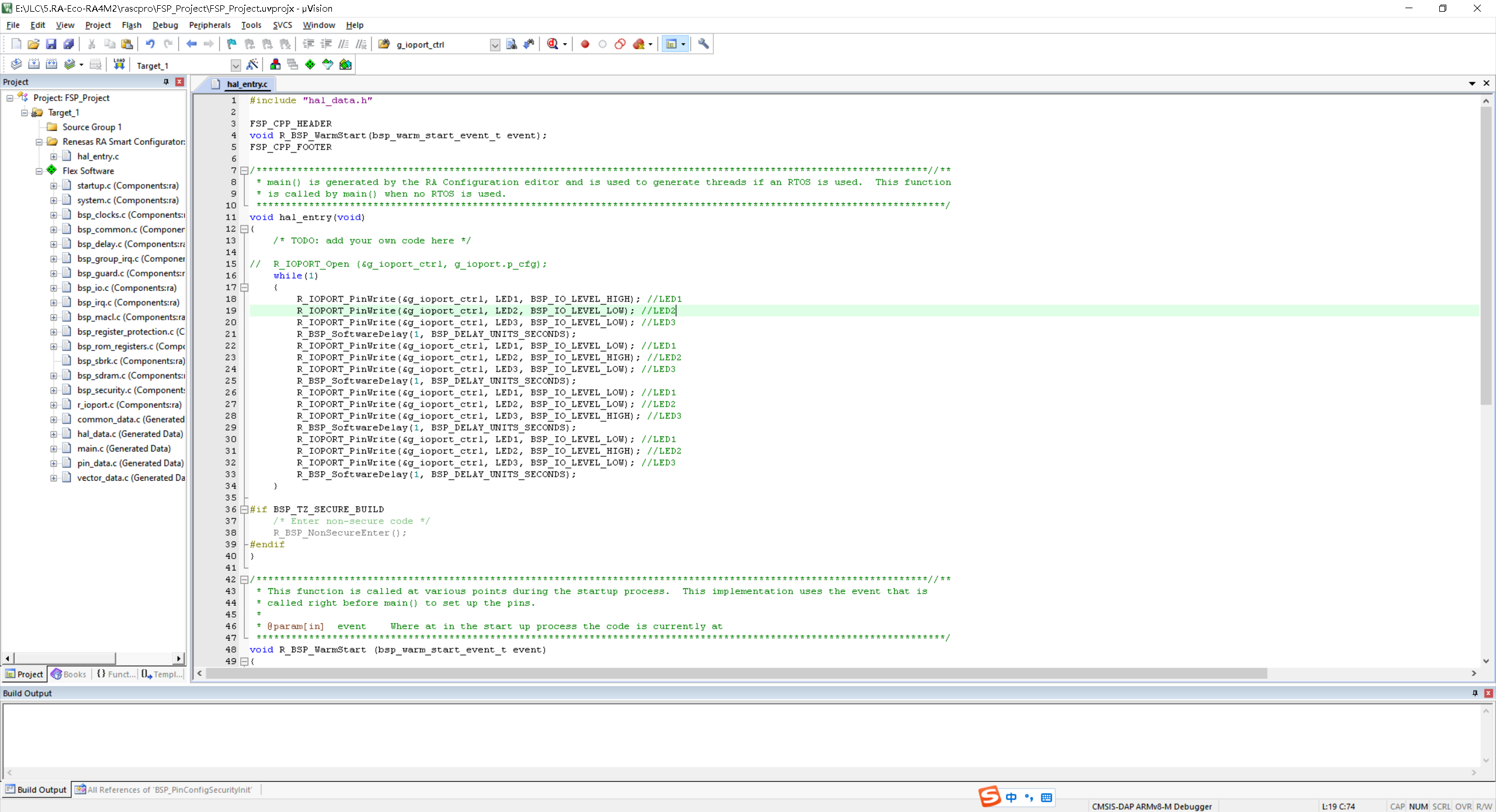Insert a bookmark with the flag icon
Viewport: 1496px width, 812px height.
tap(231, 44)
